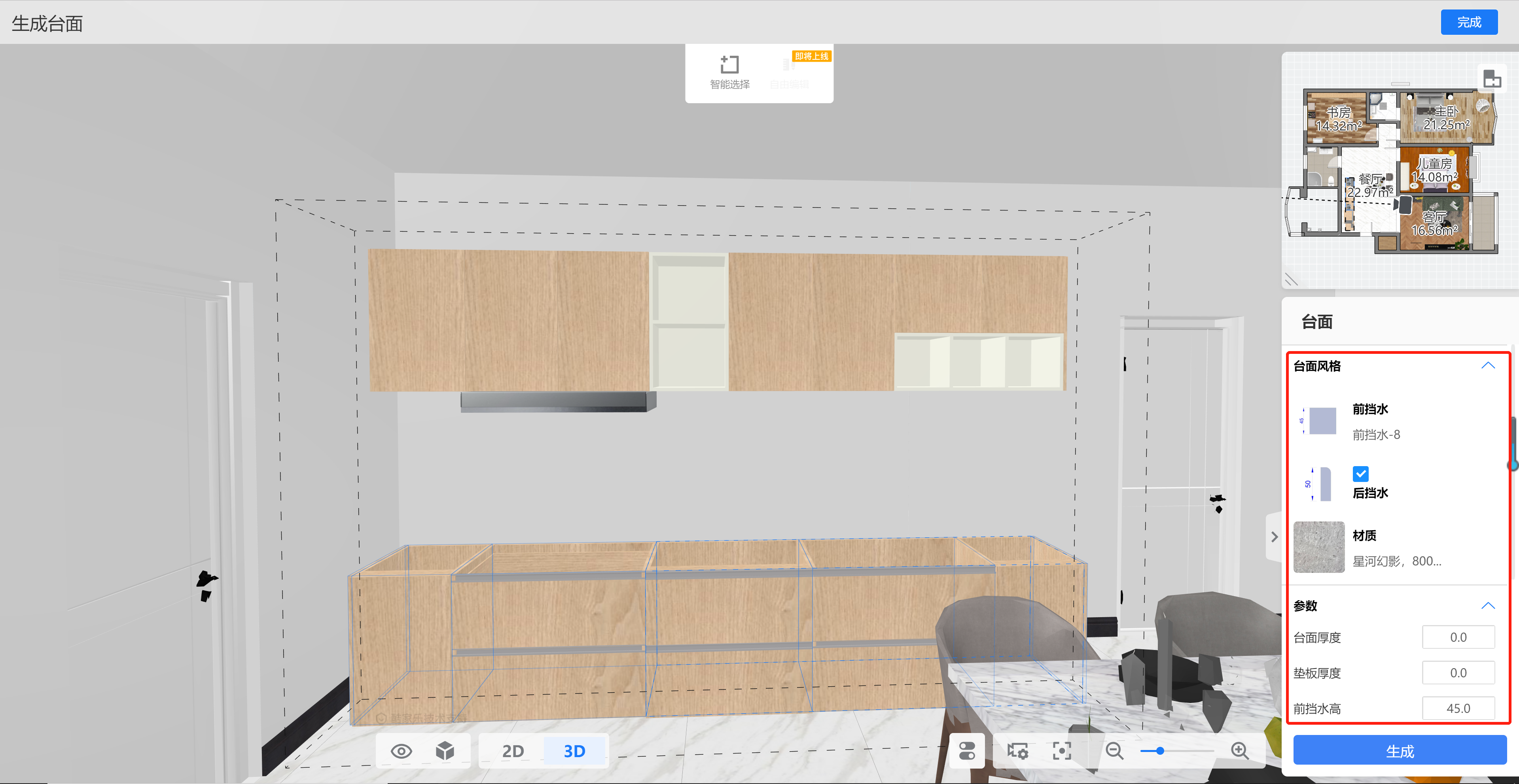Click the 智能选择 smart select tool
Image resolution: width=1519 pixels, height=784 pixels.
click(x=729, y=72)
